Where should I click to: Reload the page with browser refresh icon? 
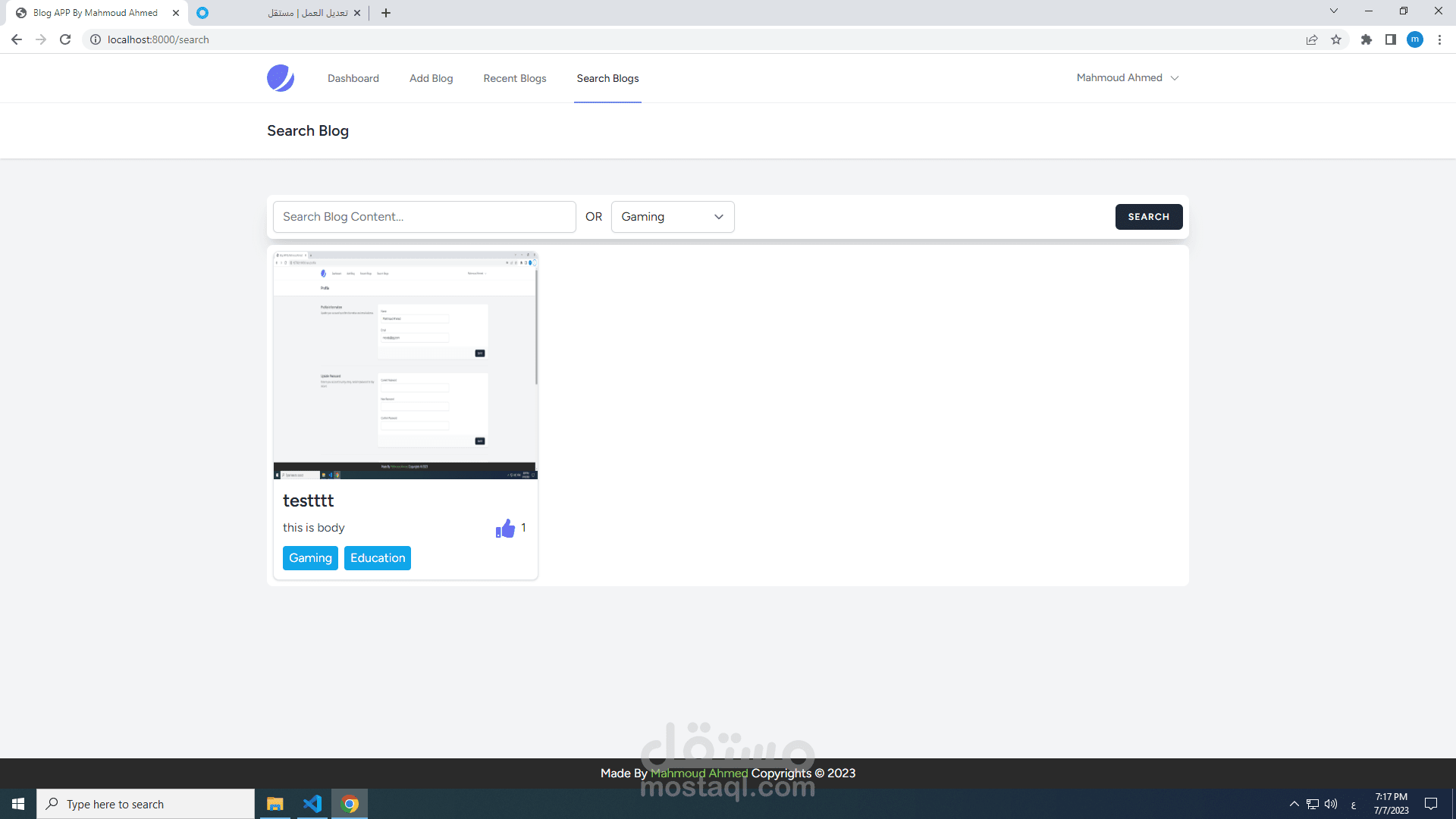click(65, 39)
